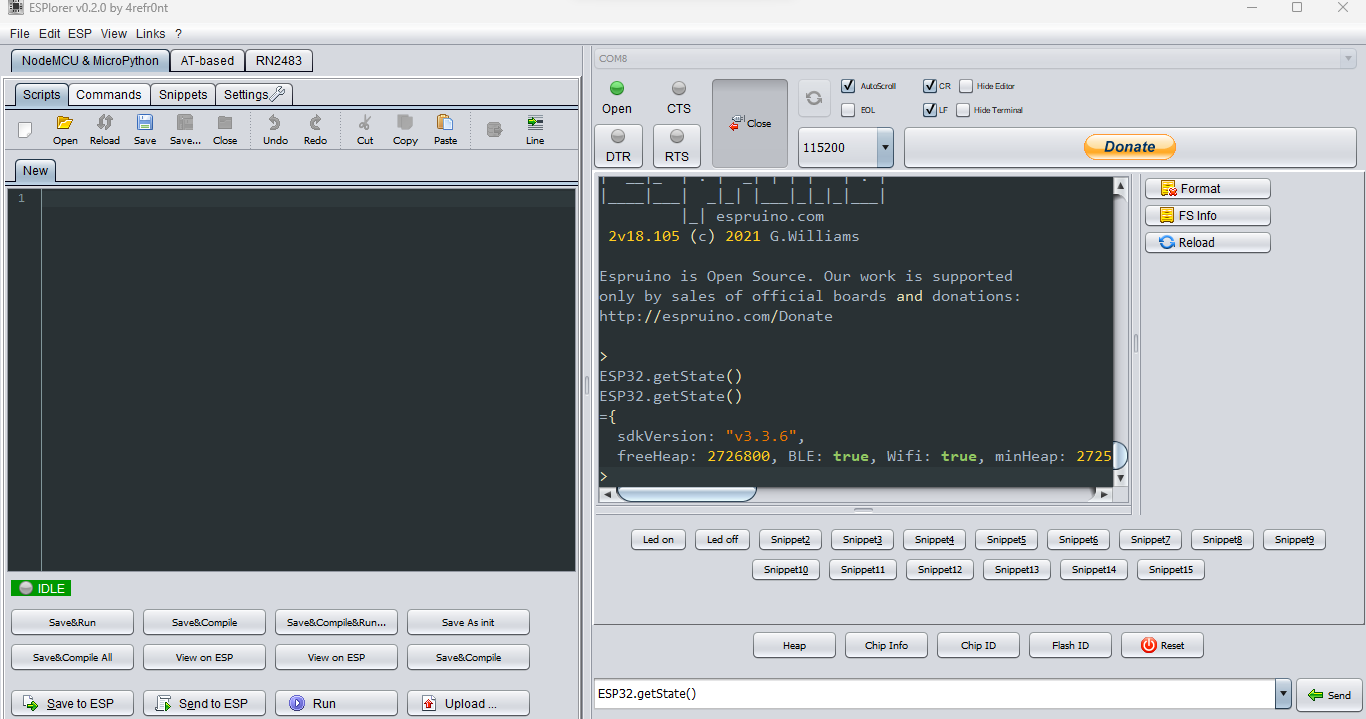This screenshot has width=1366, height=719.
Task: Open the 115200 baud rate dropdown
Action: click(x=885, y=147)
